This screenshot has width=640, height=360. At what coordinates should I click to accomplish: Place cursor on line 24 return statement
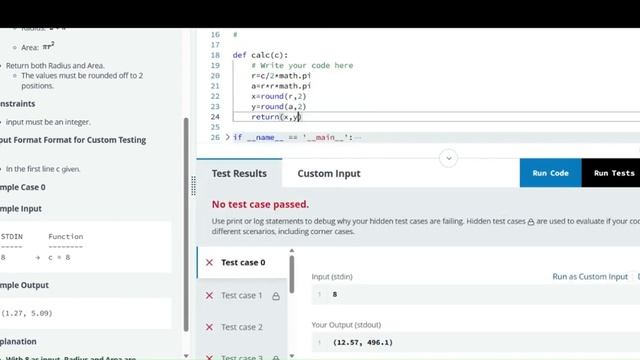(x=276, y=117)
